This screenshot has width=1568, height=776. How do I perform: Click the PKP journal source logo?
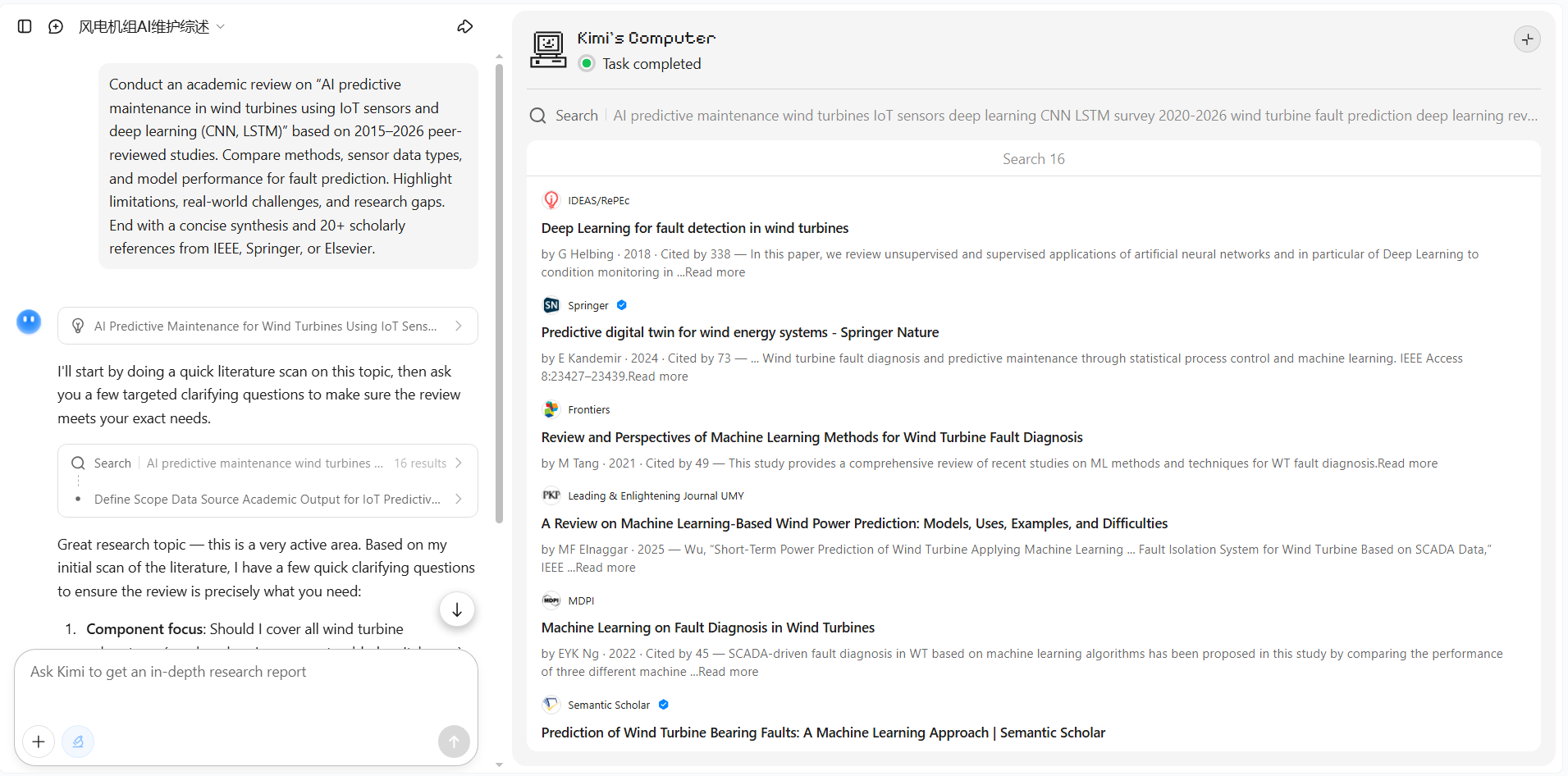click(x=551, y=495)
